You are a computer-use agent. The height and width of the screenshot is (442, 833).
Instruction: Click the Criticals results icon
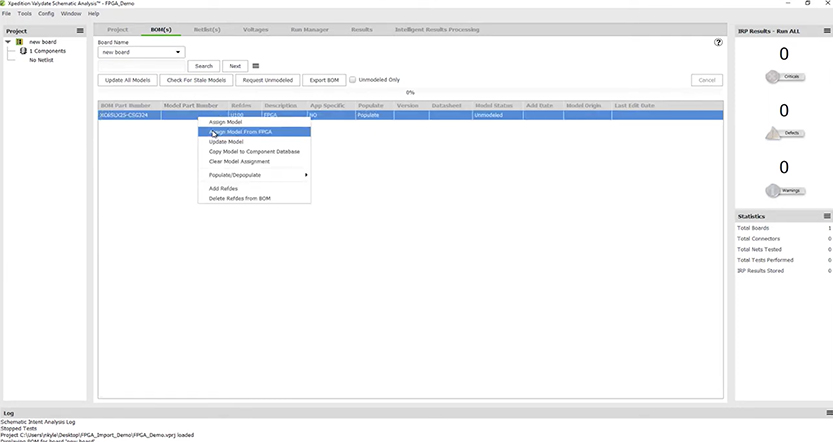pos(772,77)
